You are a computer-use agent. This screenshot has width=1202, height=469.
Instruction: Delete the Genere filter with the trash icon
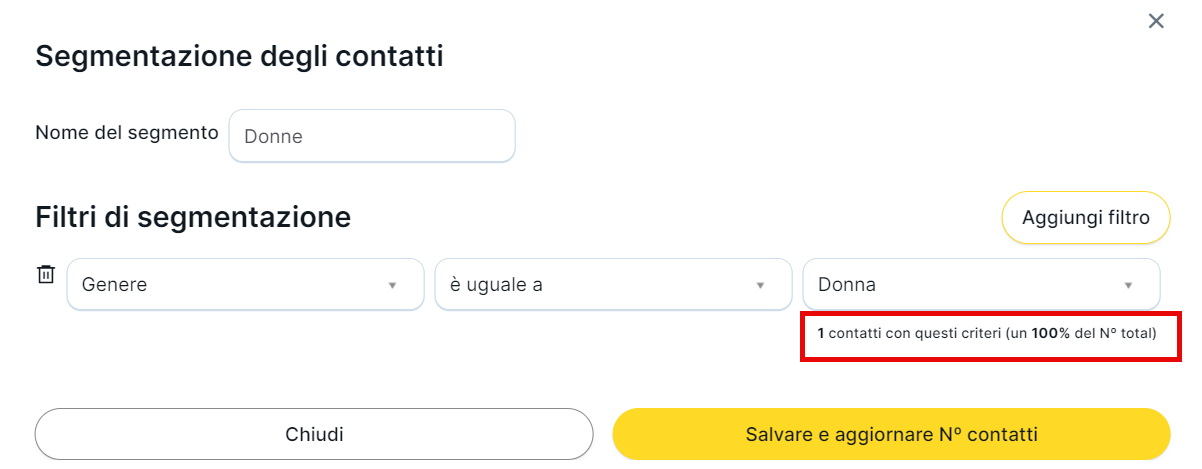tap(46, 274)
